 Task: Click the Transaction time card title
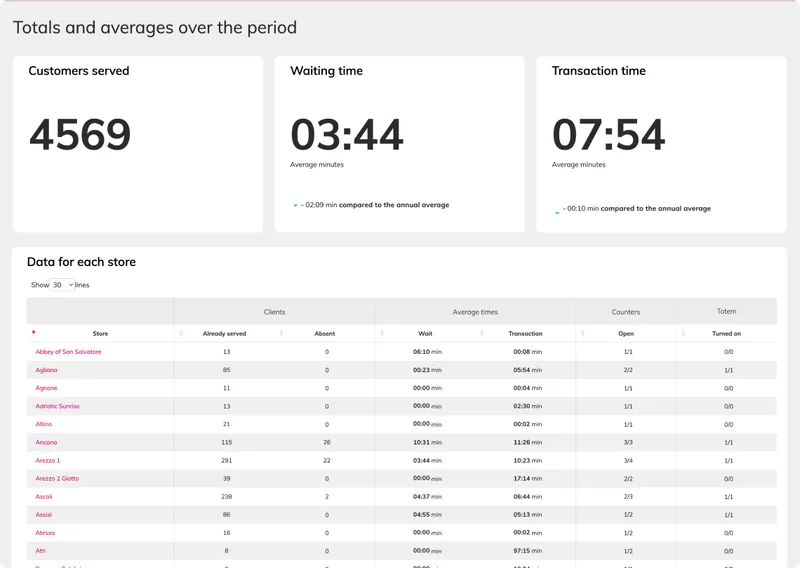pos(599,71)
